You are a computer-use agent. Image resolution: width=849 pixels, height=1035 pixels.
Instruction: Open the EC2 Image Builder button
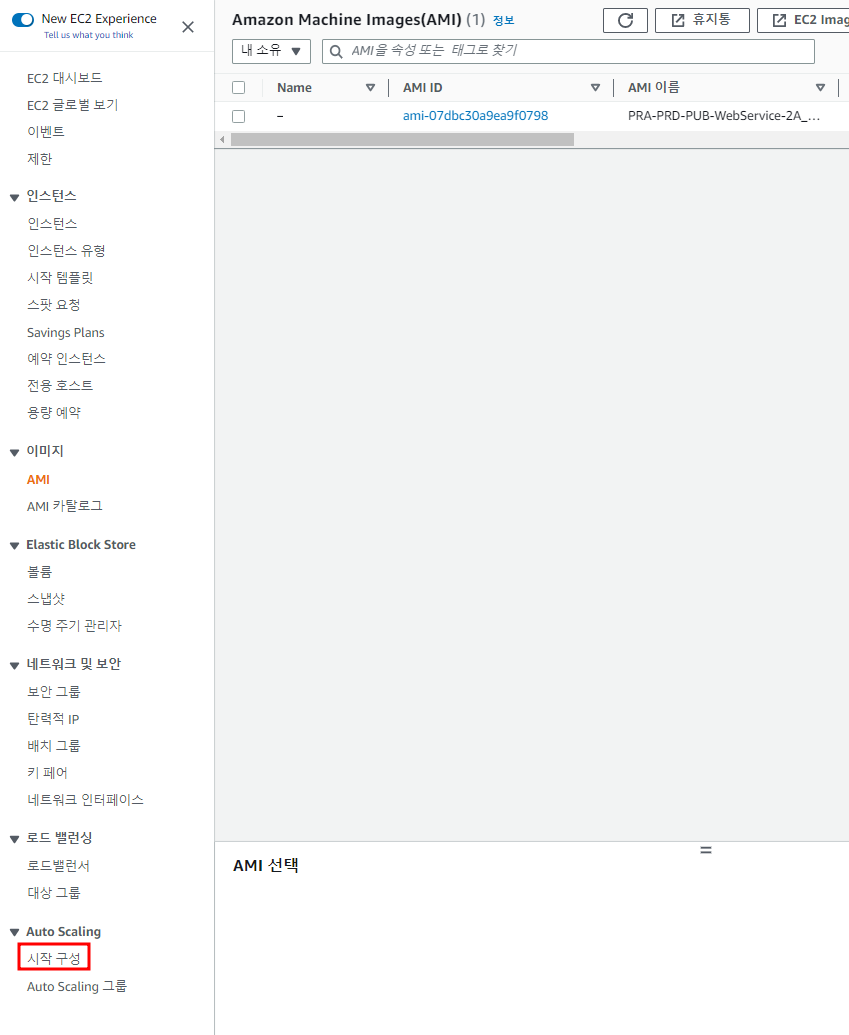pos(803,20)
